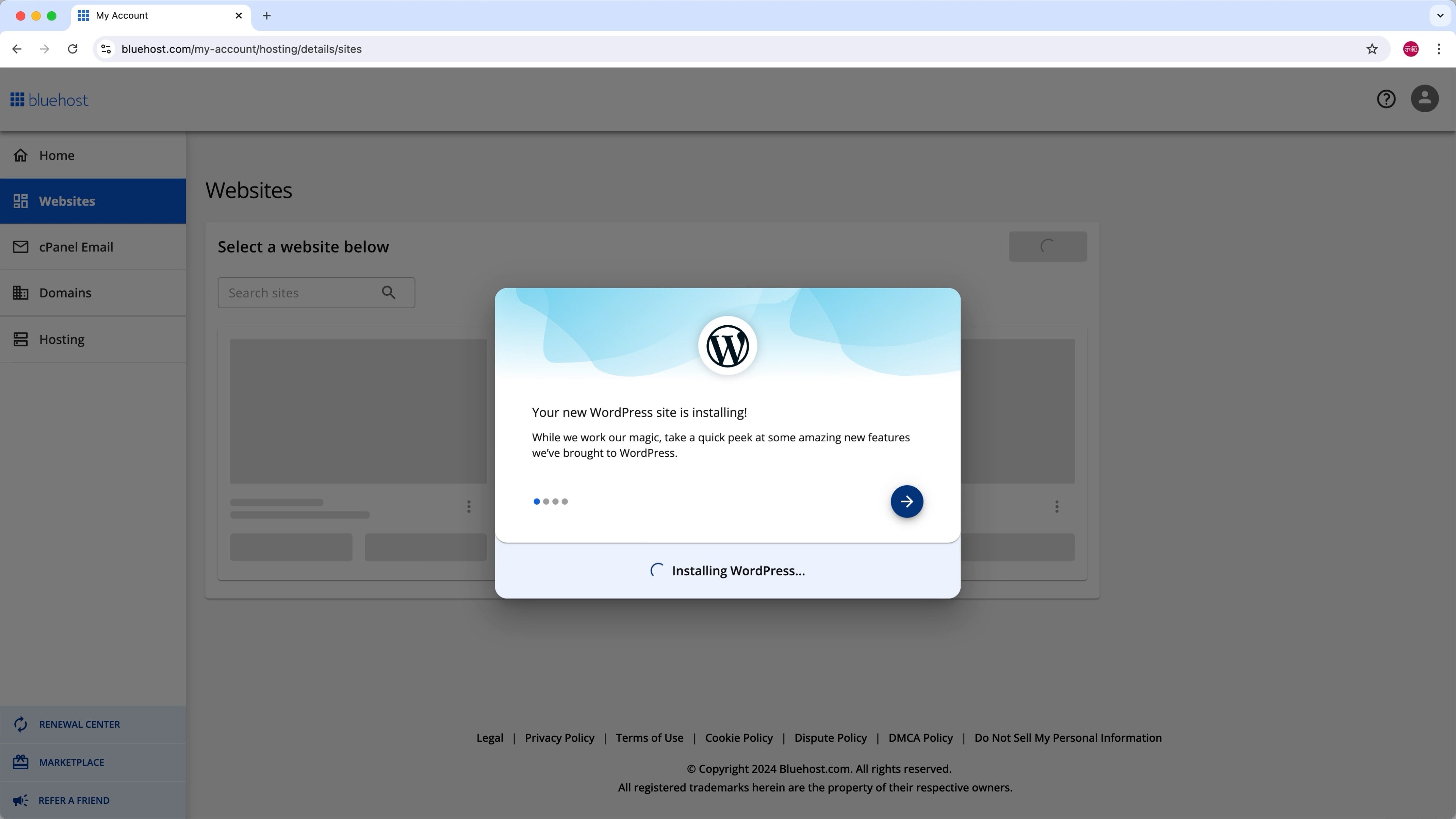Click the first site card thumbnail placeholder
This screenshot has height=819, width=1456.
tap(358, 411)
